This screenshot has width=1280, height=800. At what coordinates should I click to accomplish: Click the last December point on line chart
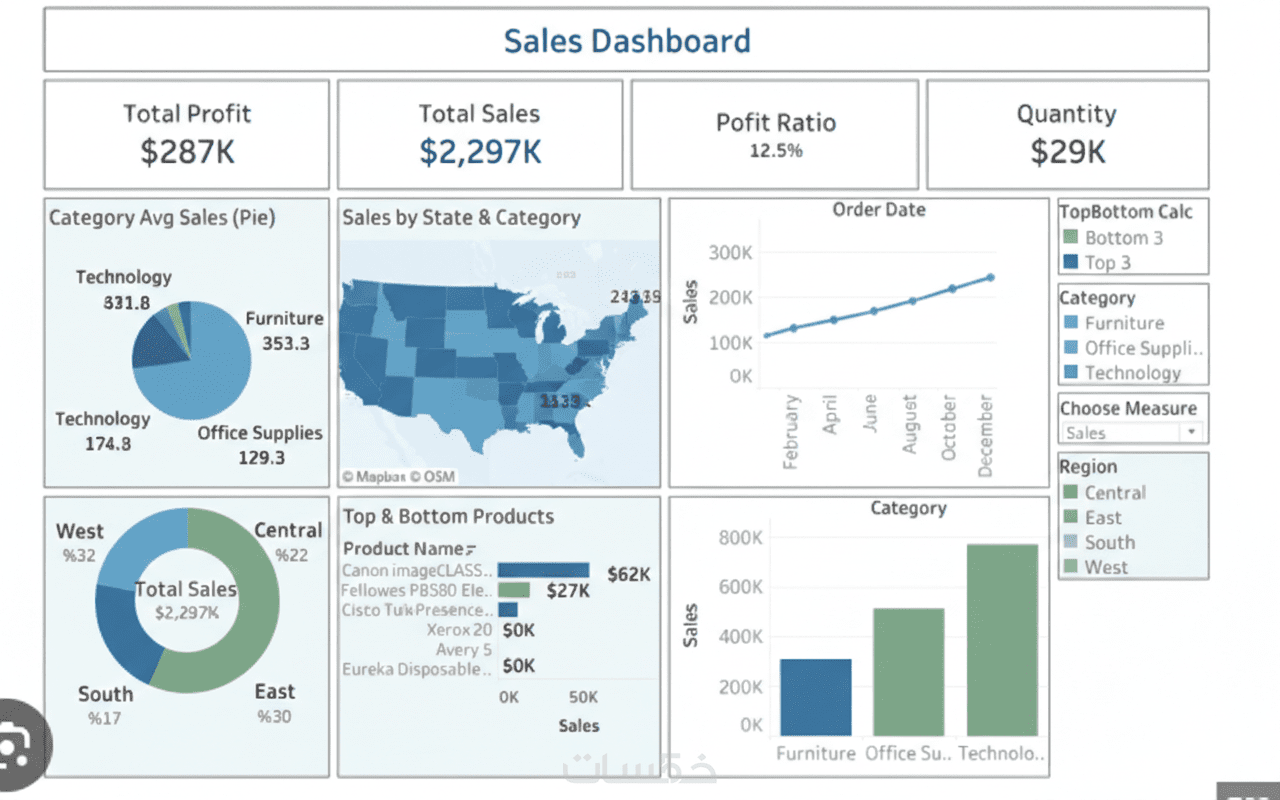(x=990, y=277)
